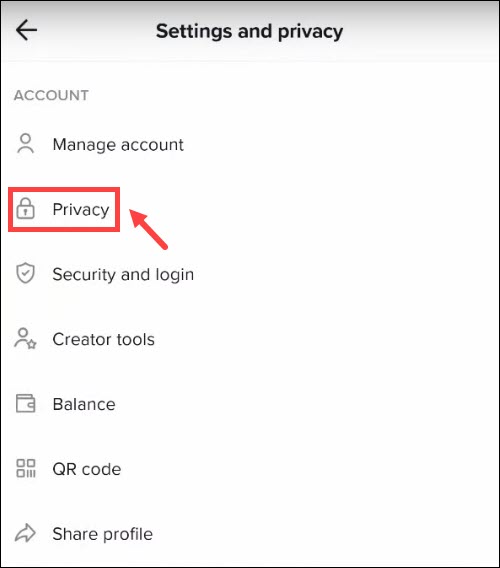Select the Share profile text label
This screenshot has width=500, height=568.
(103, 534)
